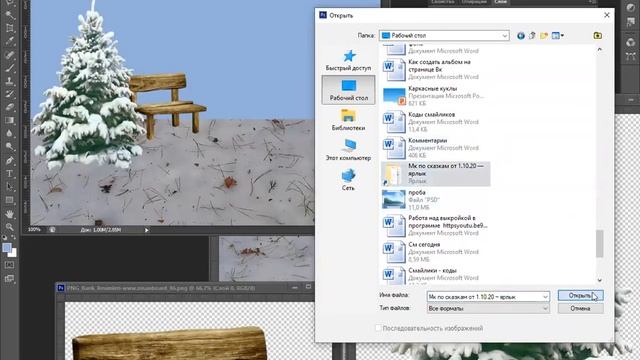Switch to the Слои panel tab
Image resolution: width=640 pixels, height=360 pixels.
[x=501, y=2]
